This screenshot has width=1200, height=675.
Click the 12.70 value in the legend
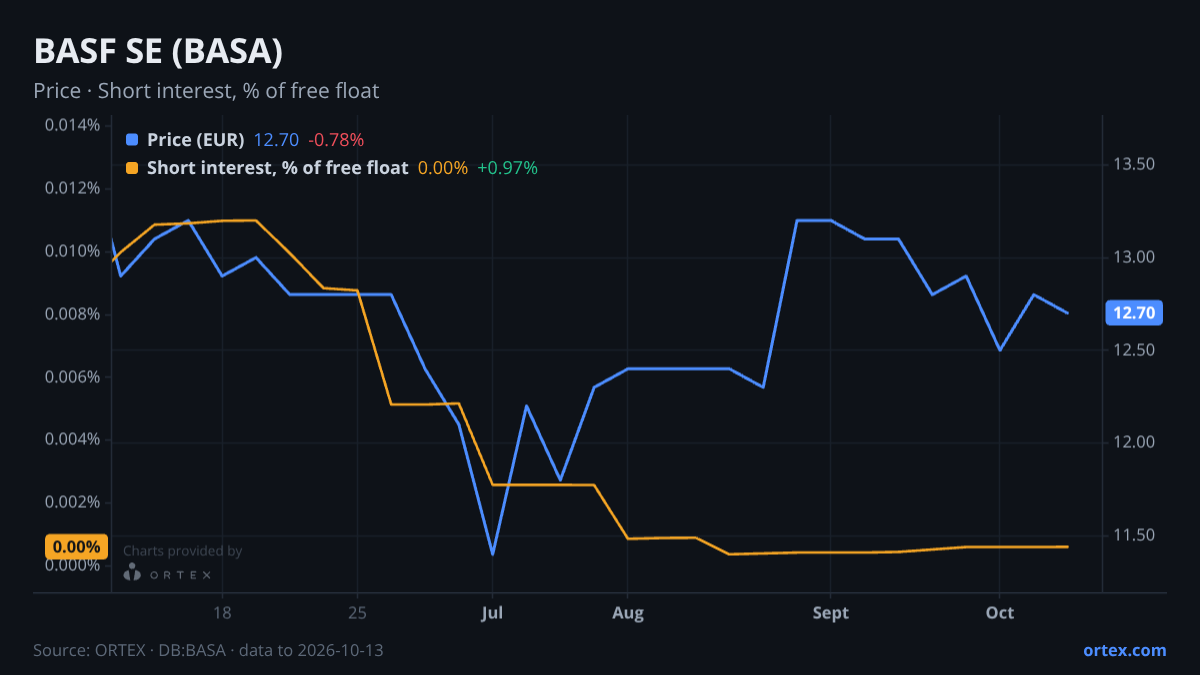pos(276,140)
